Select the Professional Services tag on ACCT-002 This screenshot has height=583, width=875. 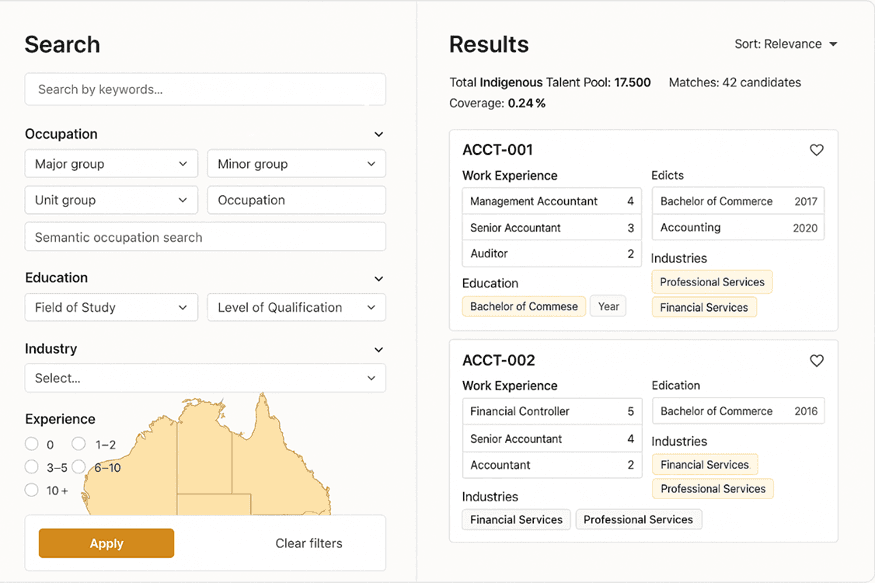[712, 488]
